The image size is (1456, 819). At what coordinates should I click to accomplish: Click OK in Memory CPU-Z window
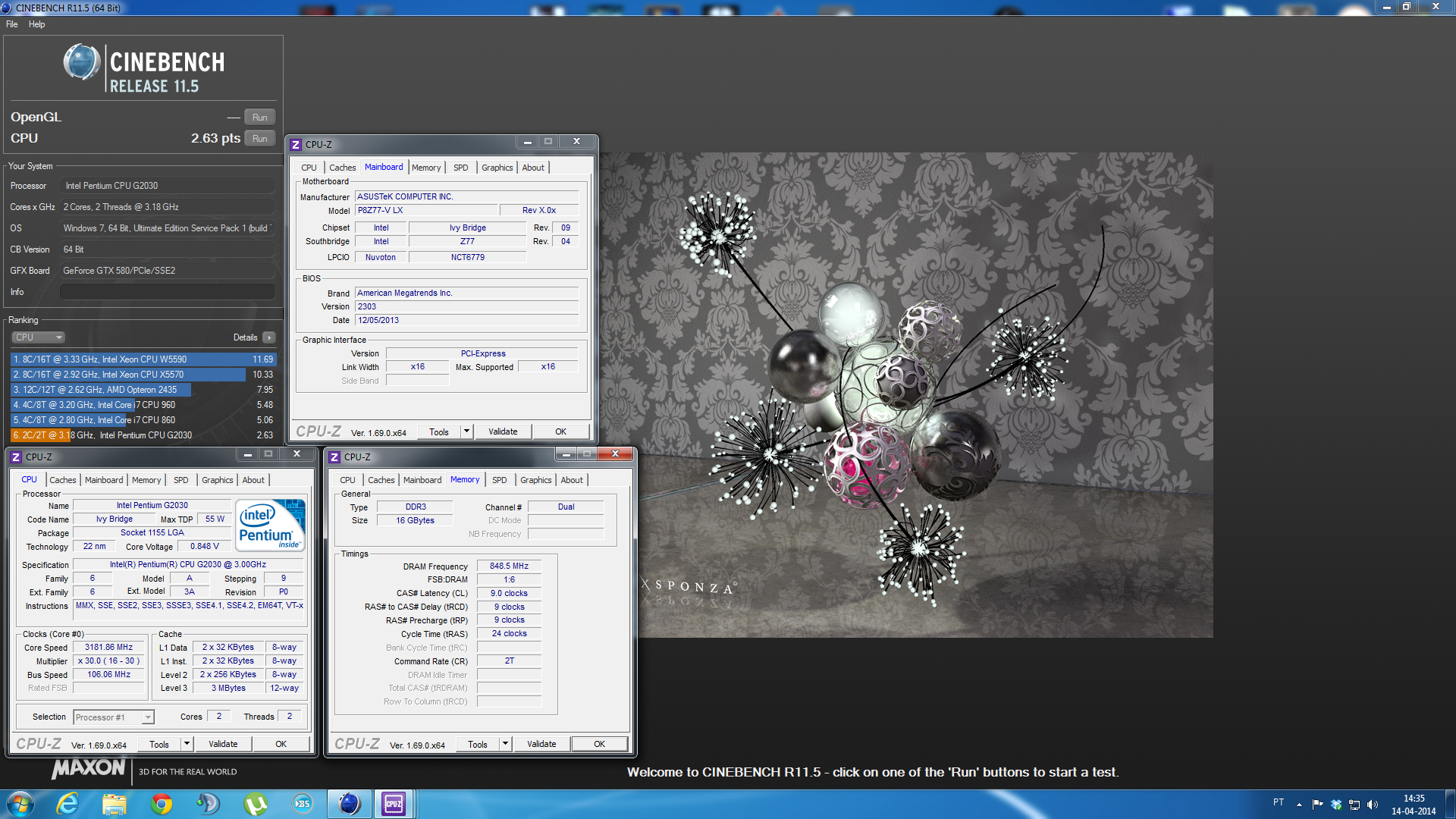pyautogui.click(x=599, y=744)
